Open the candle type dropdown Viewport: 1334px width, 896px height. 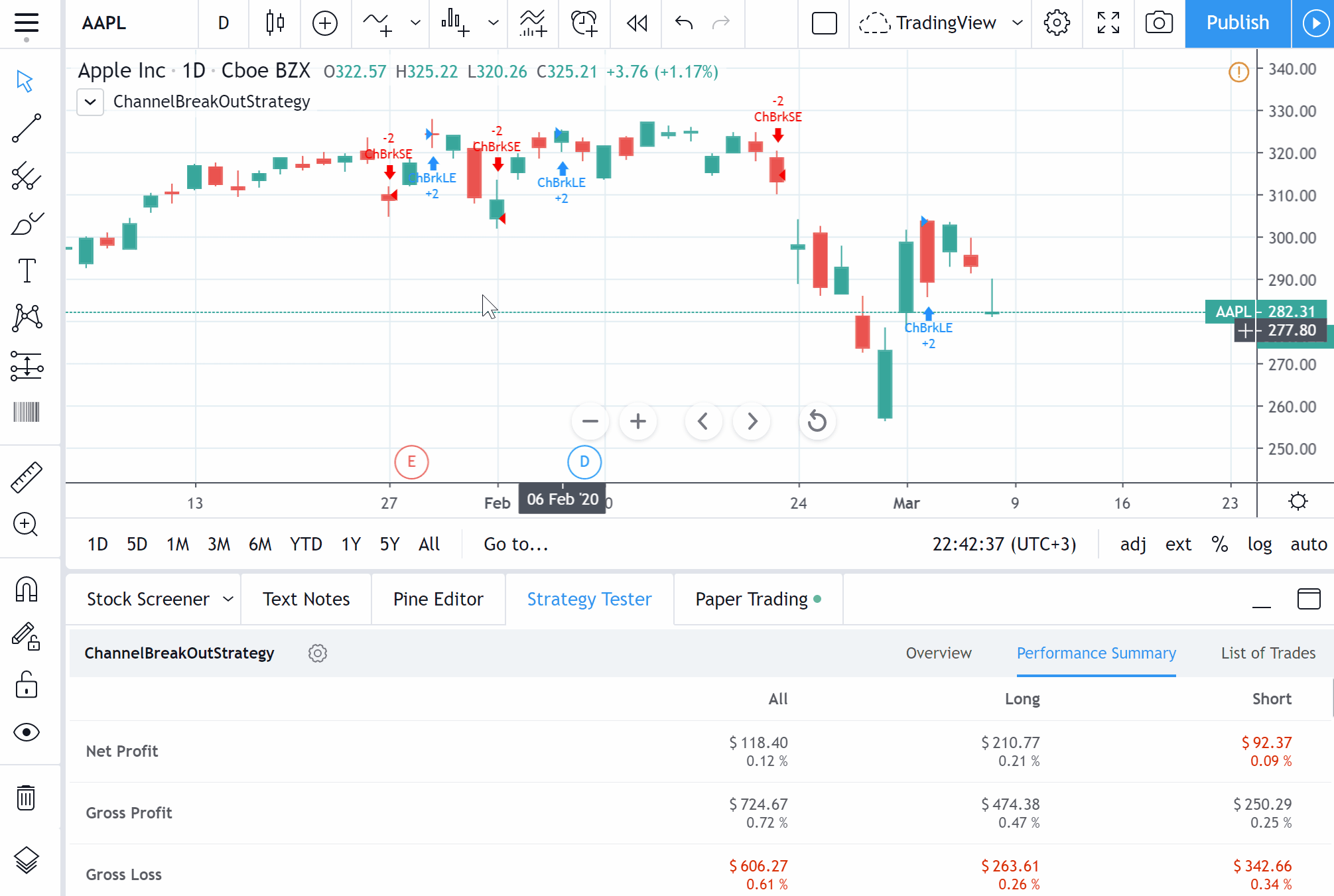[x=275, y=23]
